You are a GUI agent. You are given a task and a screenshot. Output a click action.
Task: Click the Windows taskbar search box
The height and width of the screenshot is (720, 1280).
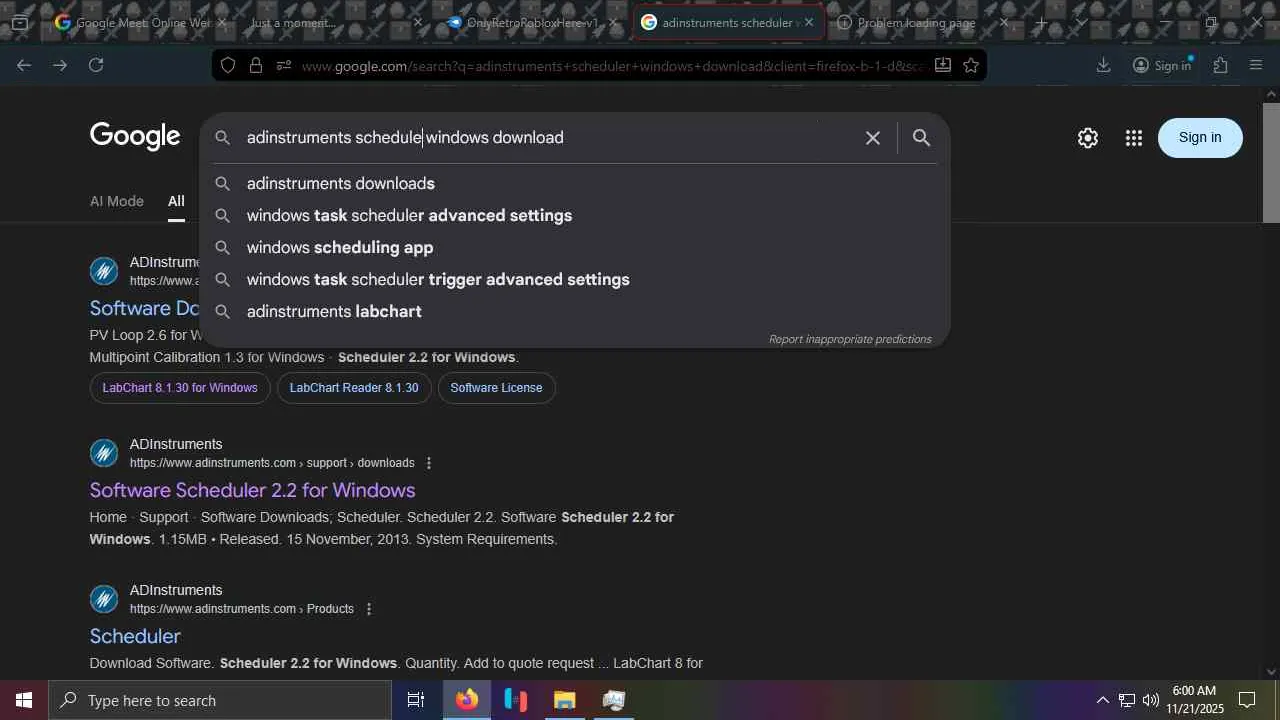coord(220,700)
